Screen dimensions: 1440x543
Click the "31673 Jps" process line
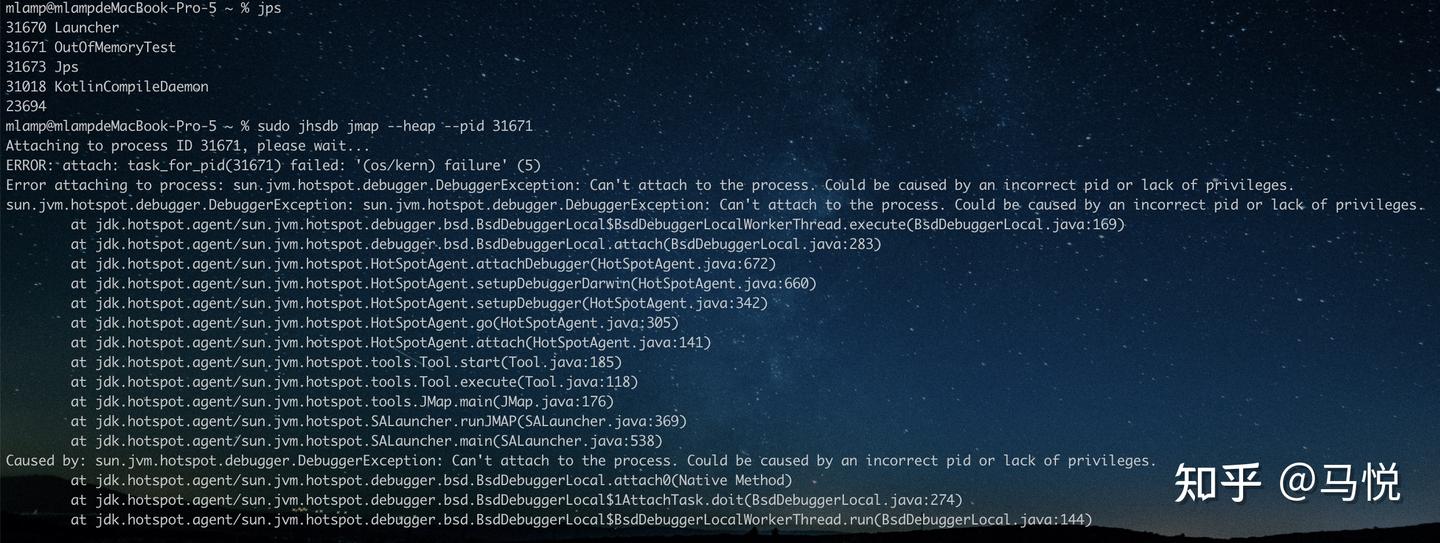tap(42, 67)
